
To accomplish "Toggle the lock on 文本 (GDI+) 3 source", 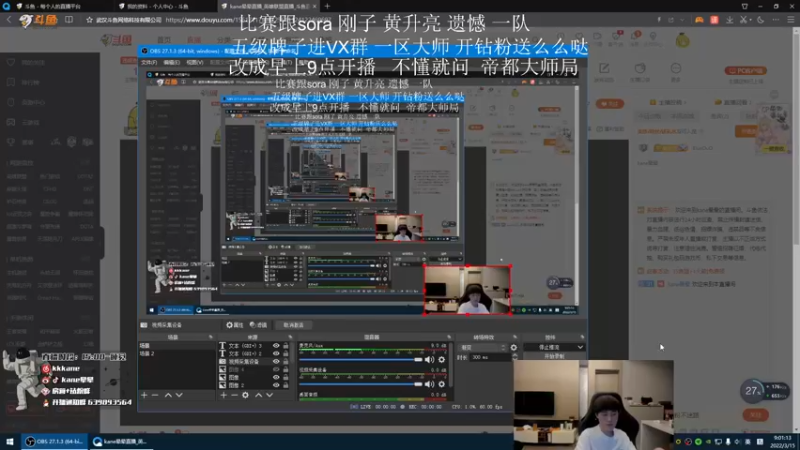I will click(286, 345).
